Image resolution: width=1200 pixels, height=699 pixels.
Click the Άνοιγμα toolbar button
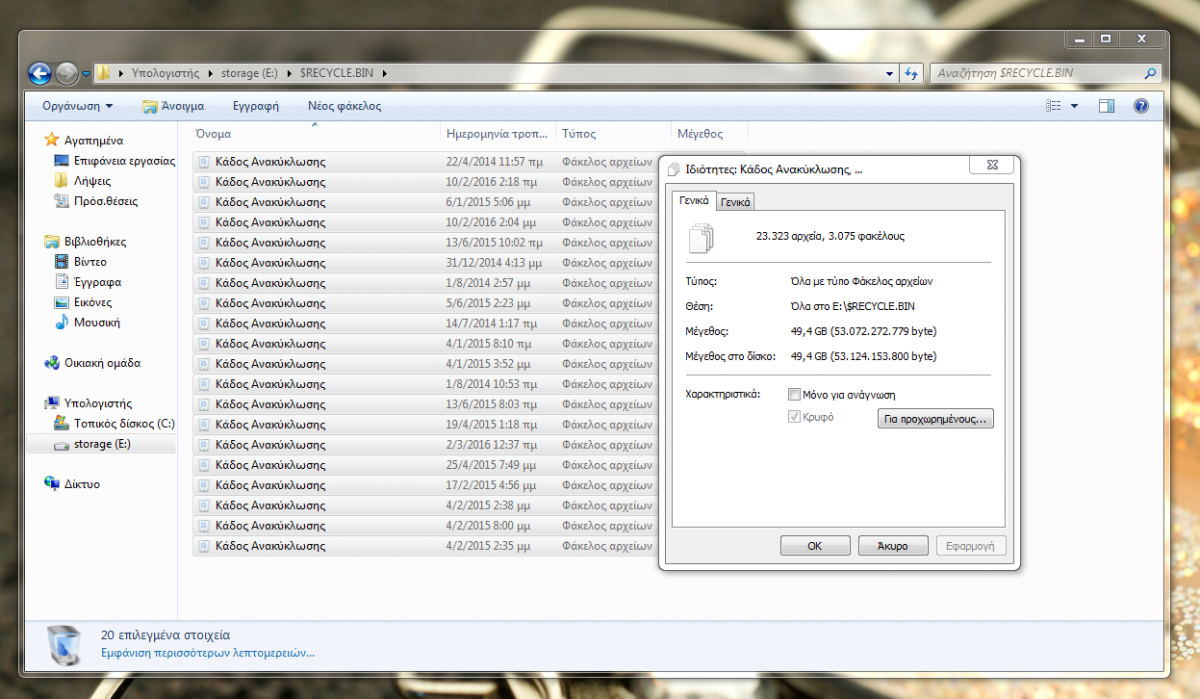tap(173, 106)
